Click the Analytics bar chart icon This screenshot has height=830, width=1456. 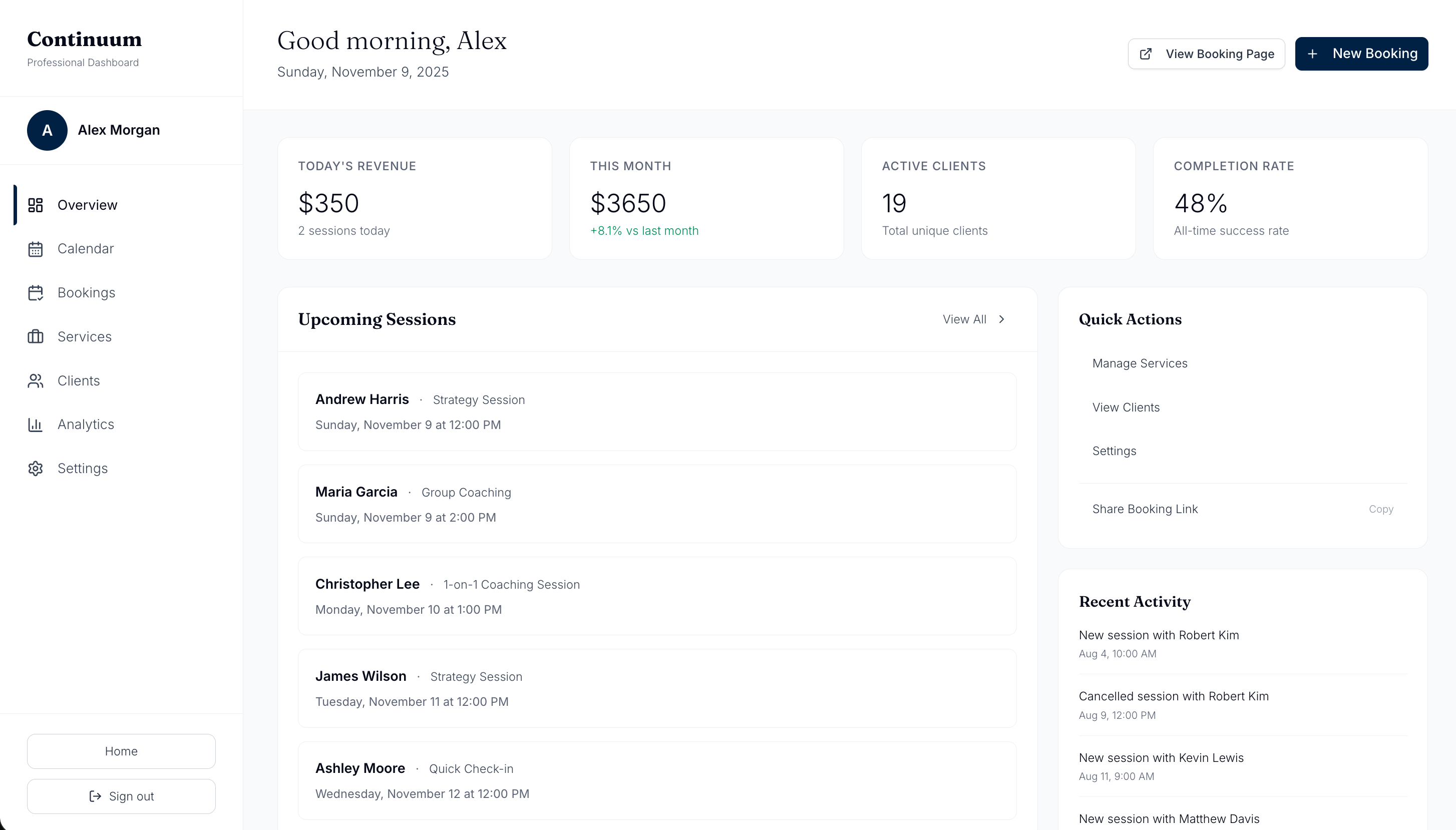coord(36,425)
